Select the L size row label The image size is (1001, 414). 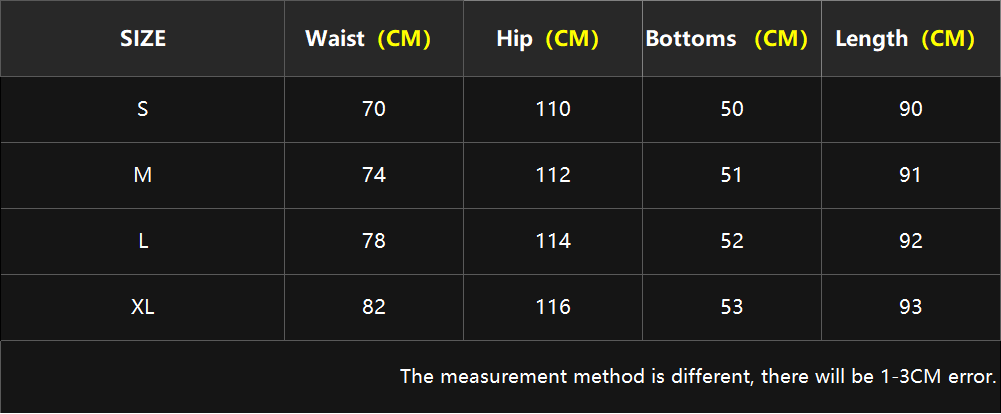click(142, 242)
